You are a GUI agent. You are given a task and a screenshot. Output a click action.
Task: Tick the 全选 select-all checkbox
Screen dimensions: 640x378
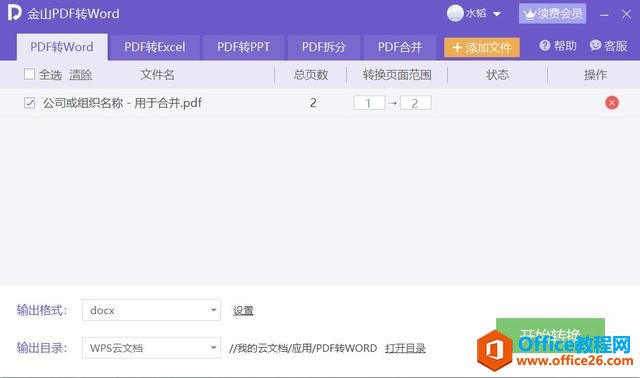point(29,74)
